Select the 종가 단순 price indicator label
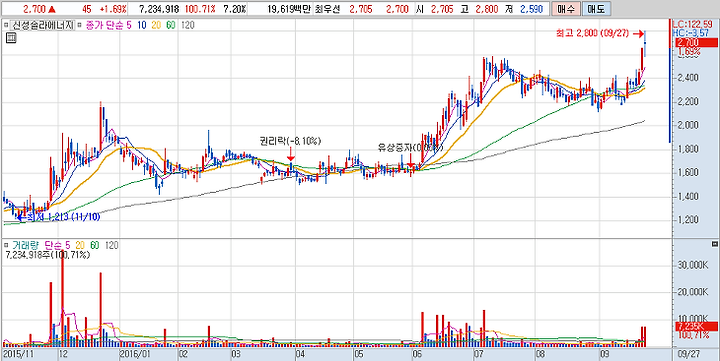720x361 pixels. point(105,26)
